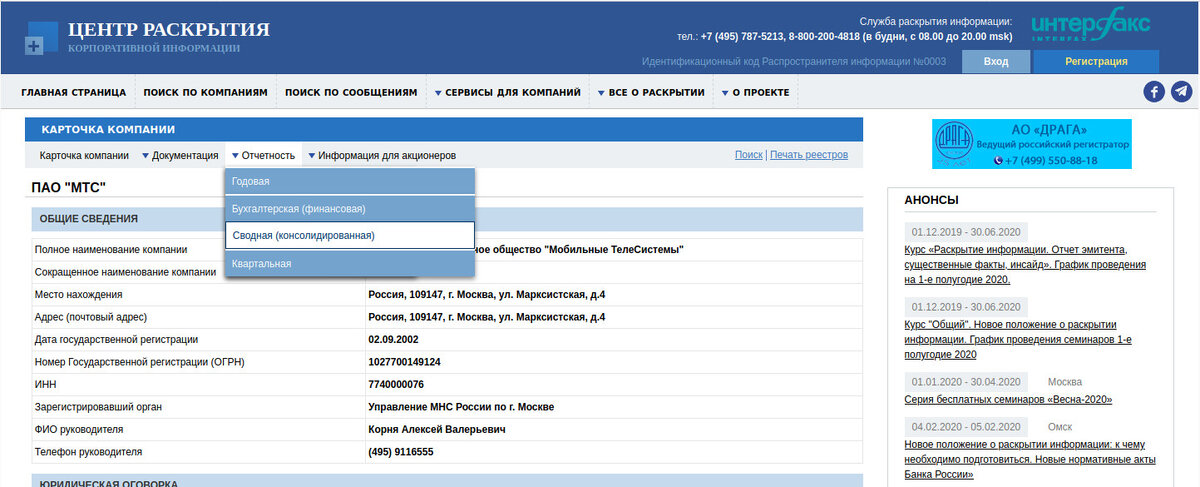
Task: Click the name Корня Алексей Валерьевич
Action: (x=437, y=429)
